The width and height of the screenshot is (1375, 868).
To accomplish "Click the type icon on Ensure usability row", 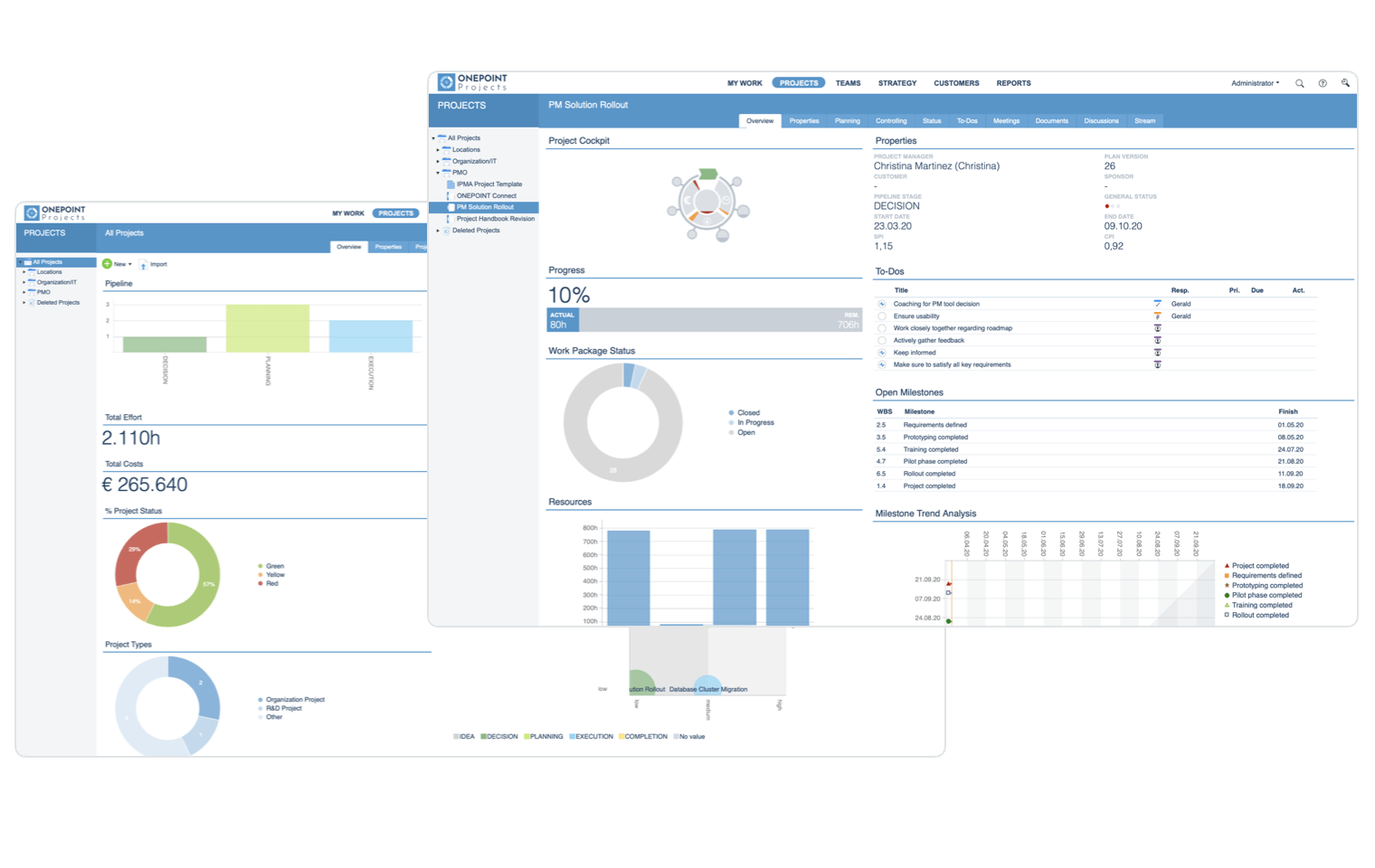I will [1157, 316].
